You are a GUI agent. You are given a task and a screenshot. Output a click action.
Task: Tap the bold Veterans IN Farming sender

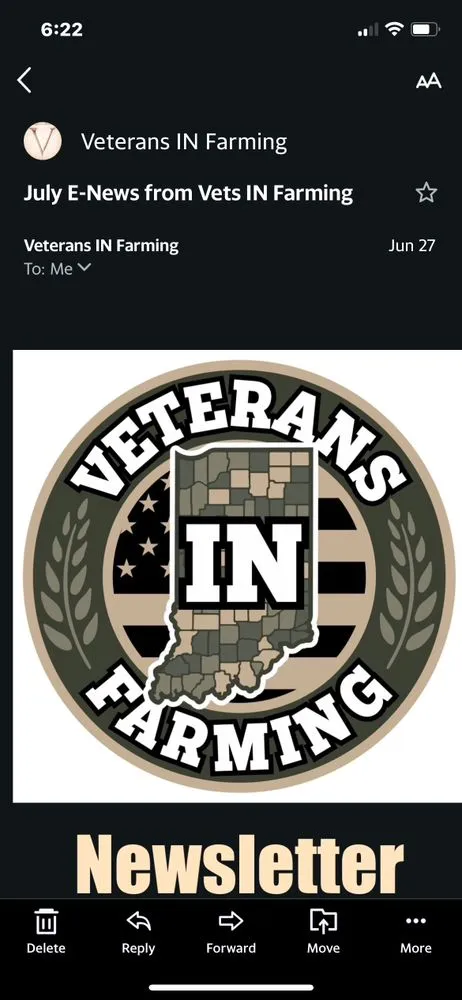(x=101, y=246)
